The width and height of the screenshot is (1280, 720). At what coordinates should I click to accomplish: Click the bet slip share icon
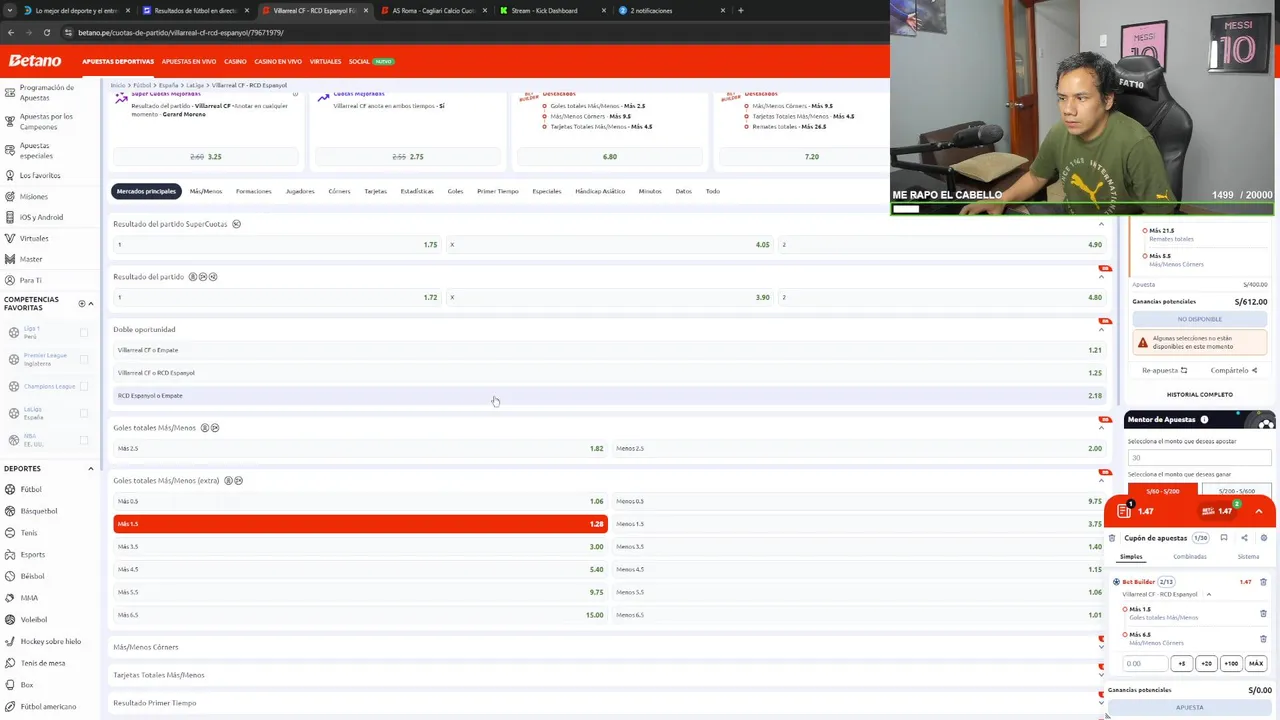(x=1244, y=538)
